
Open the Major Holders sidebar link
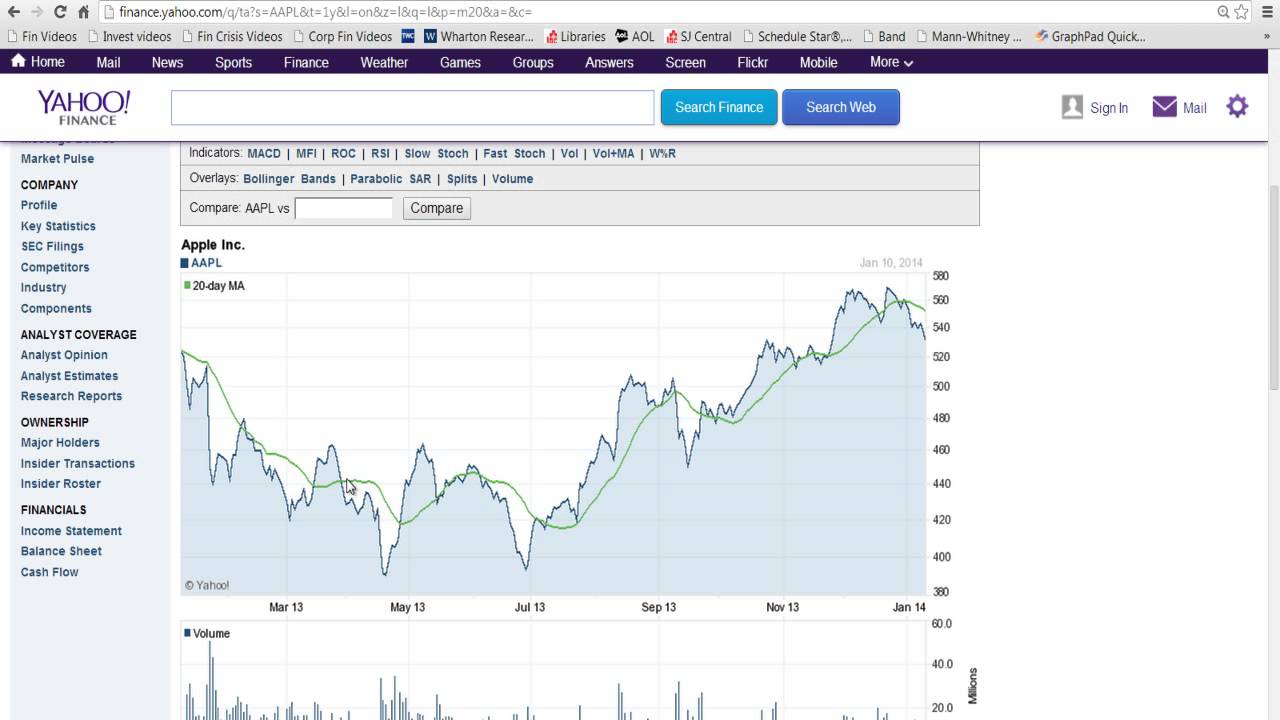60,442
